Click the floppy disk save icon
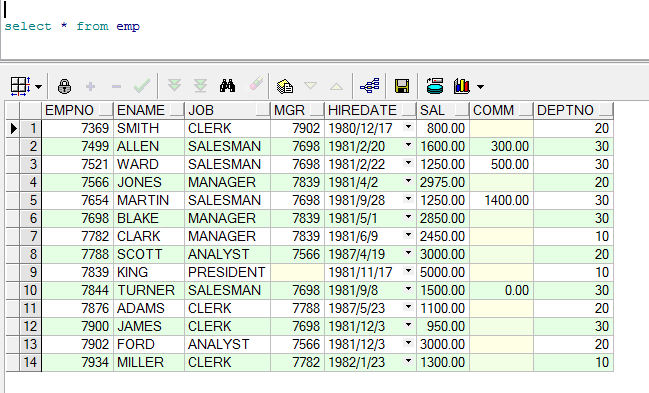The height and width of the screenshot is (393, 649). pos(402,86)
